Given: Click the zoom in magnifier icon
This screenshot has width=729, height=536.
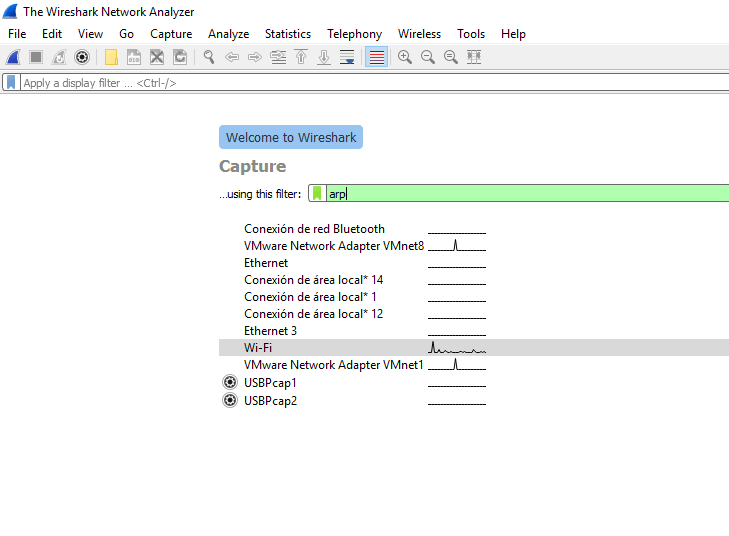Looking at the screenshot, I should point(405,57).
